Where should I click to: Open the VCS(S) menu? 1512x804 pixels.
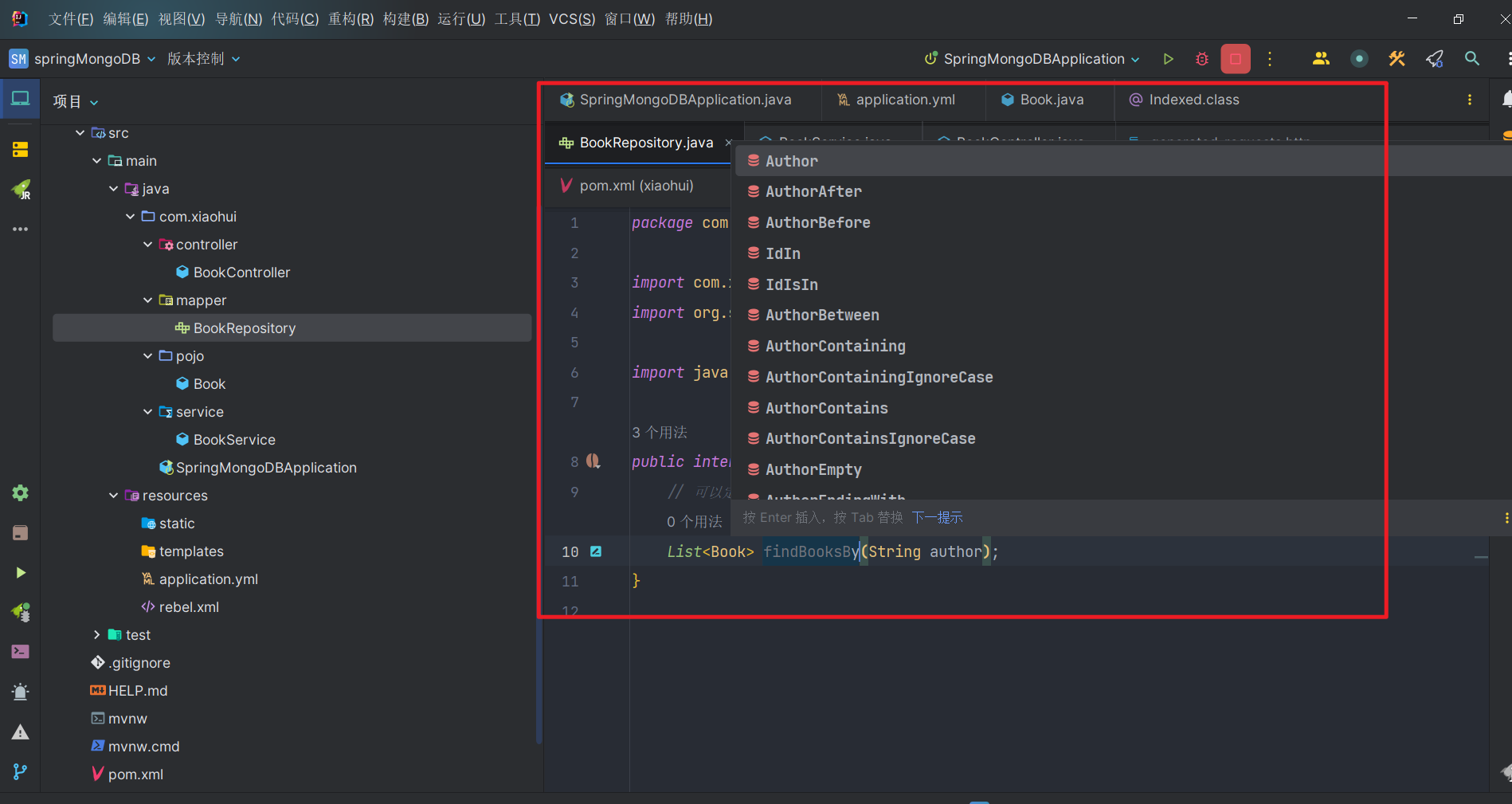point(571,19)
